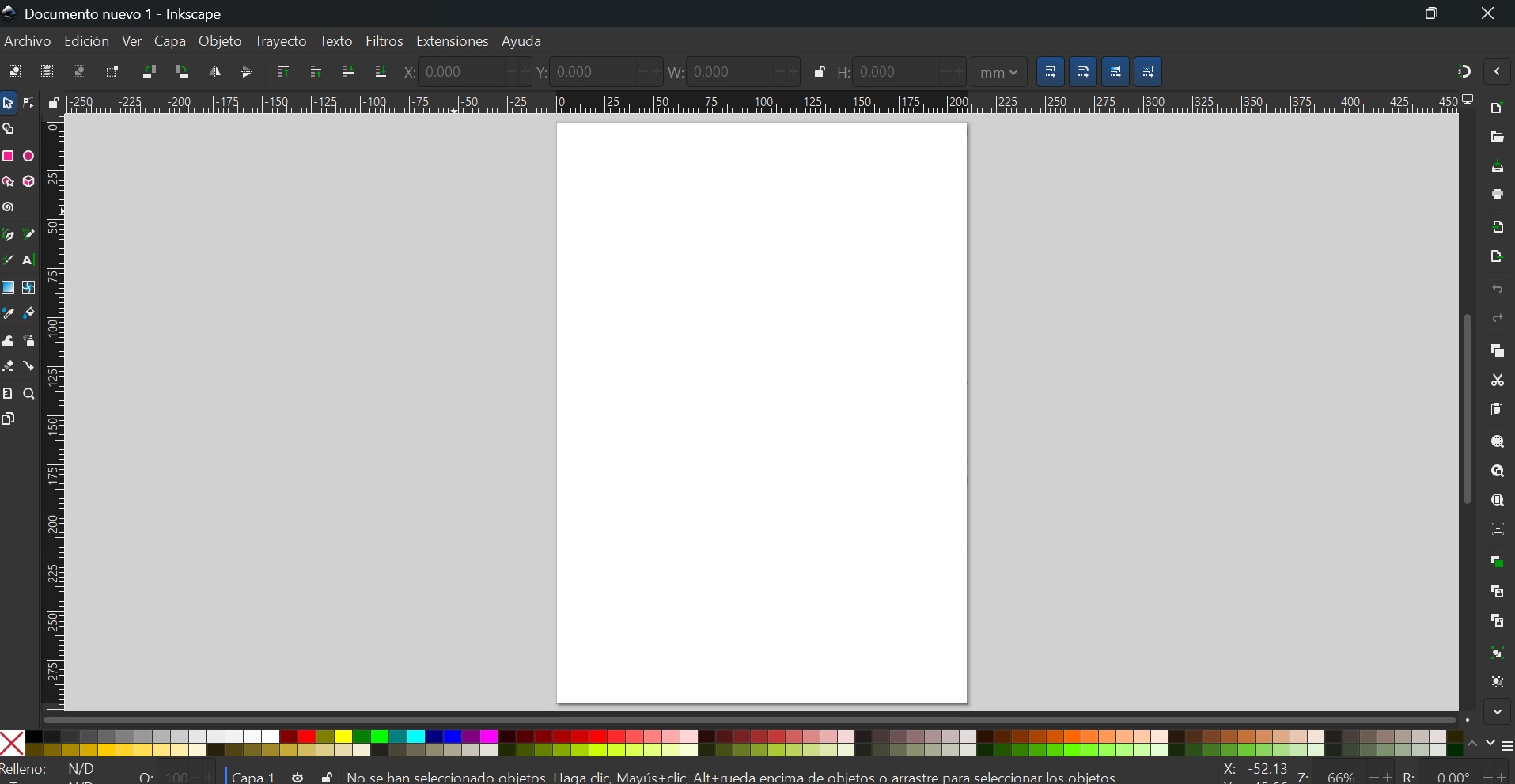Expand snapping options chevron
The image size is (1515, 784).
1498,72
